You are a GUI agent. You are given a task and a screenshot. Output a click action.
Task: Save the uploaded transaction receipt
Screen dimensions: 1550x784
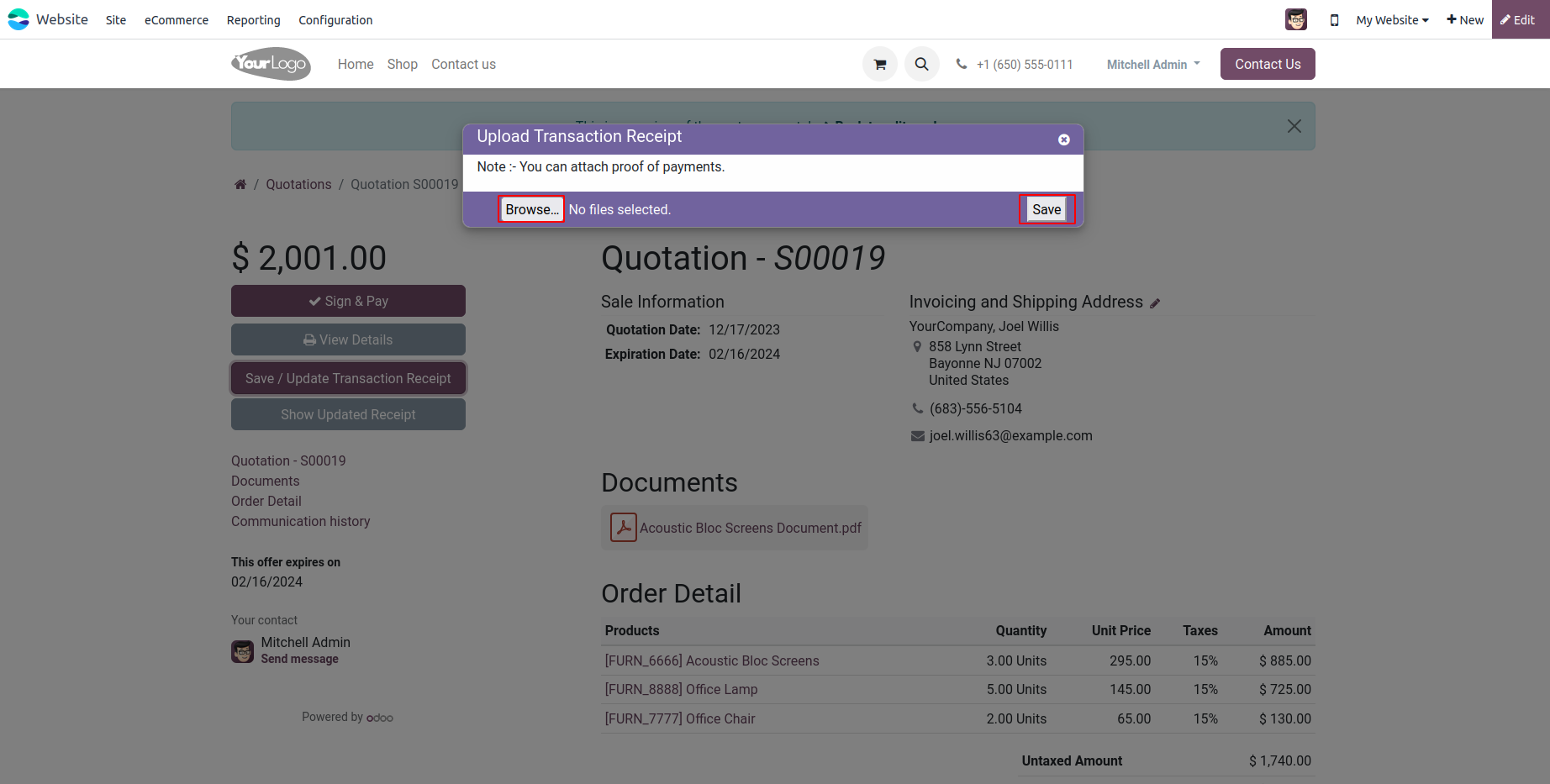click(x=1046, y=209)
